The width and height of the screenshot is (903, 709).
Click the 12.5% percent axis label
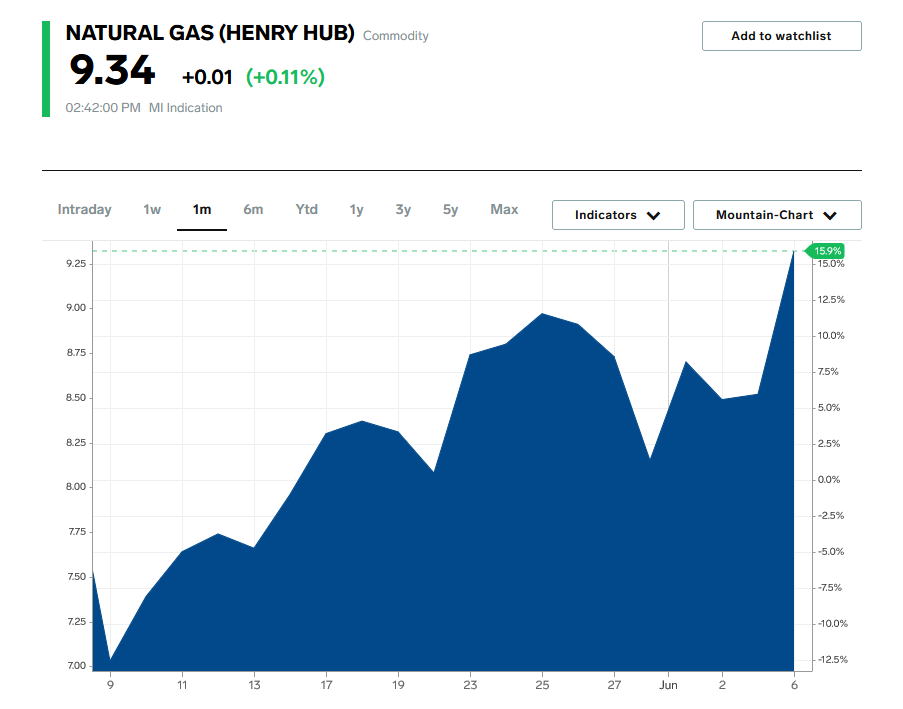[x=831, y=299]
